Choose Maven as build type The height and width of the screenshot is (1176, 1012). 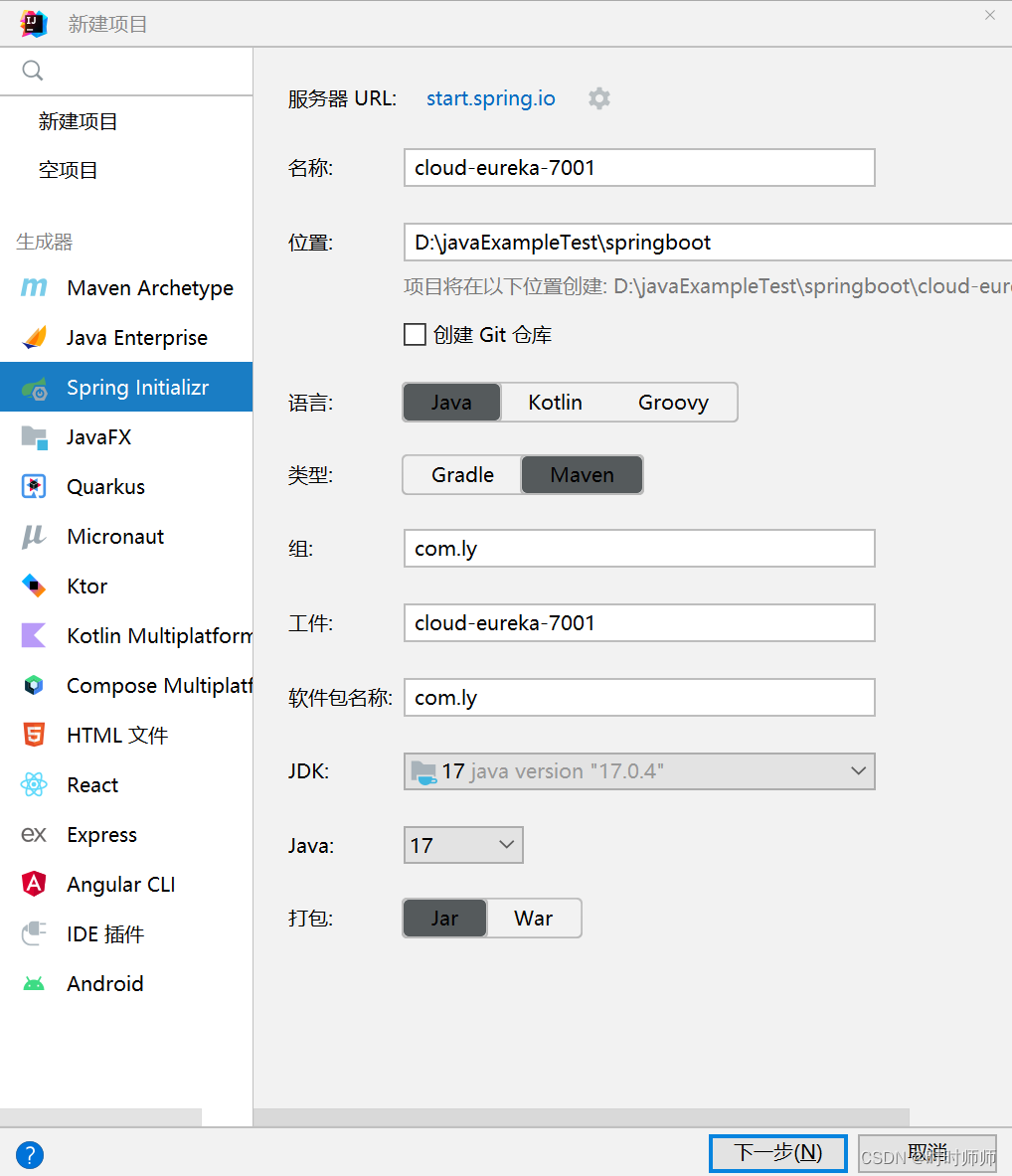point(583,475)
